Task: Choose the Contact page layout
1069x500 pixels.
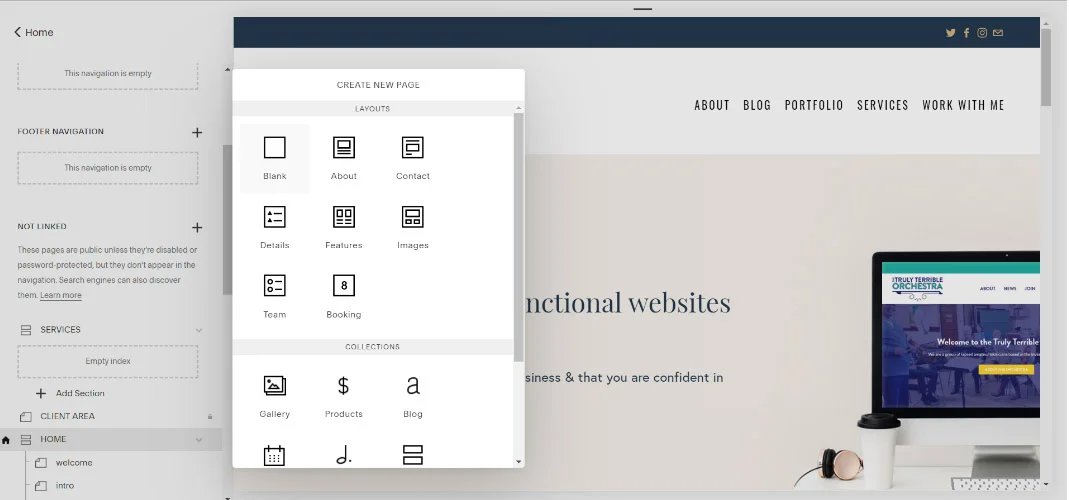Action: pyautogui.click(x=412, y=158)
